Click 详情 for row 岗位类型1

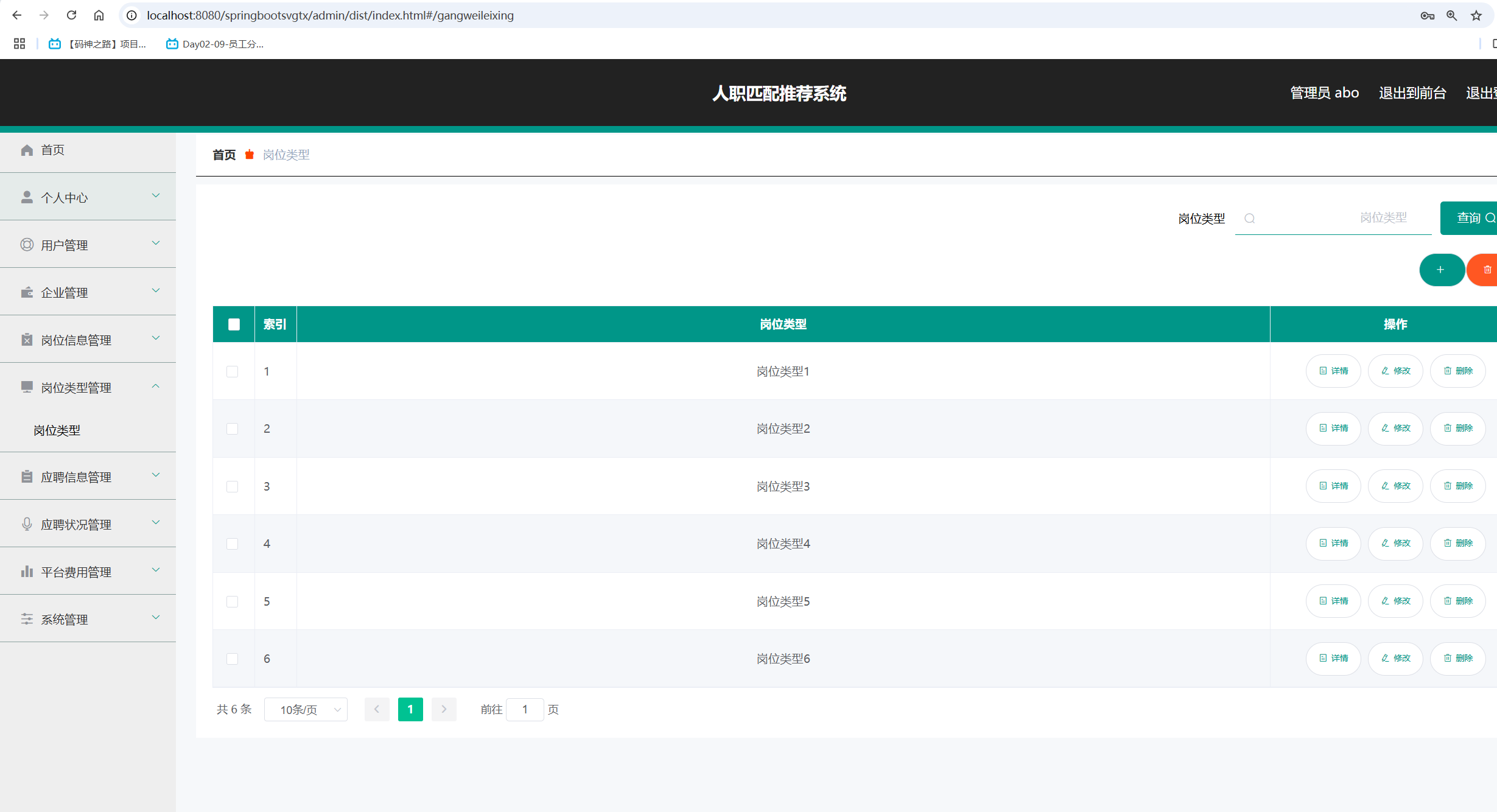[x=1333, y=371]
